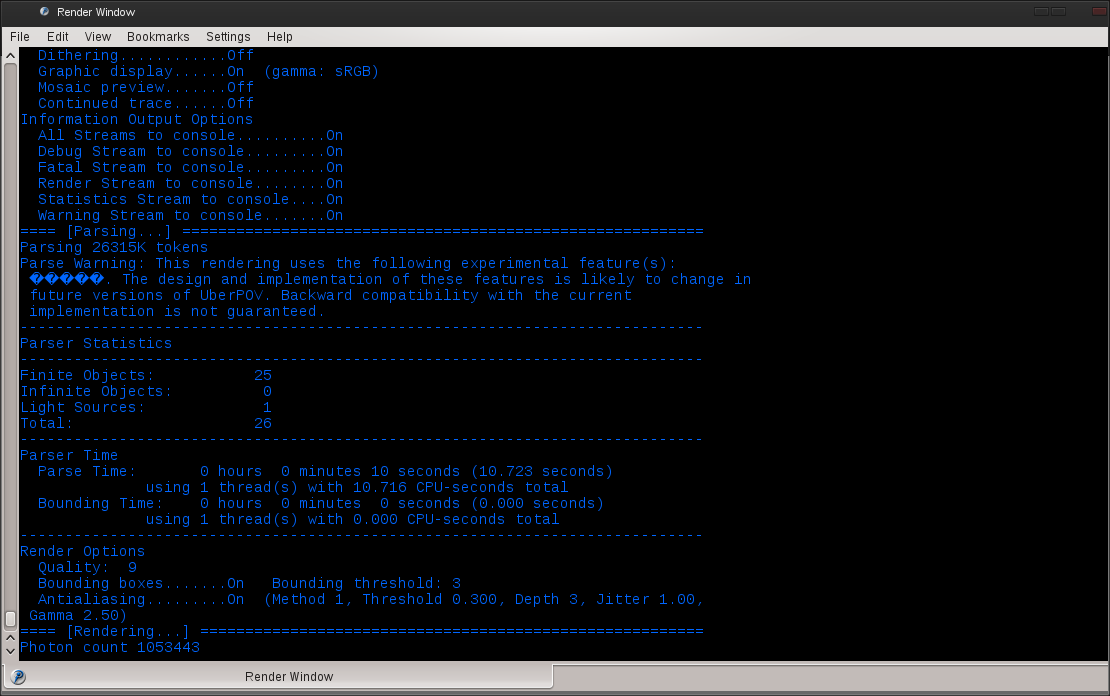Click the "Bounding Time" line
This screenshot has width=1110, height=696.
tap(321, 503)
